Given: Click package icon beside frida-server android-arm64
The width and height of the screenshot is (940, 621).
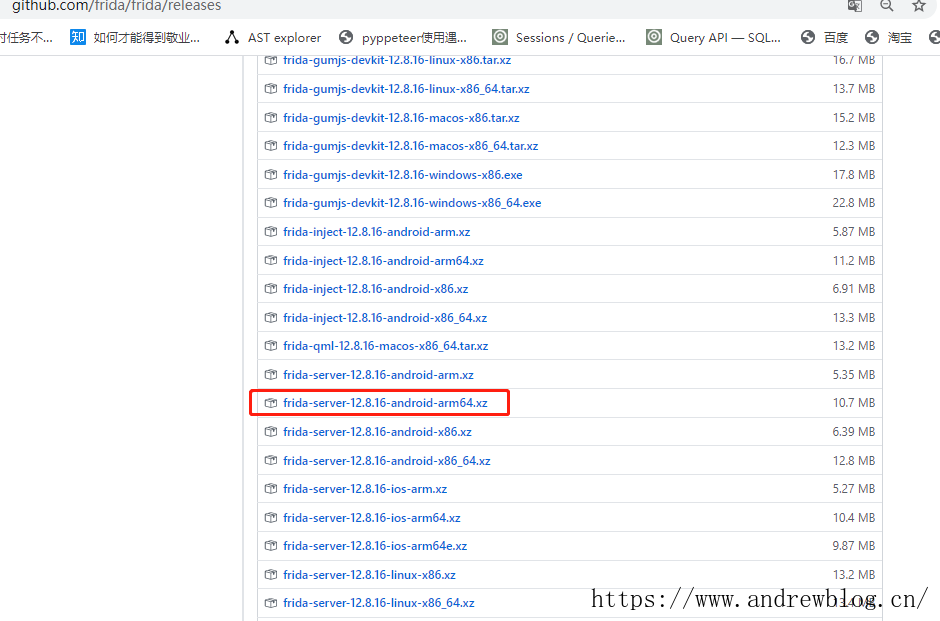Looking at the screenshot, I should click(x=271, y=403).
